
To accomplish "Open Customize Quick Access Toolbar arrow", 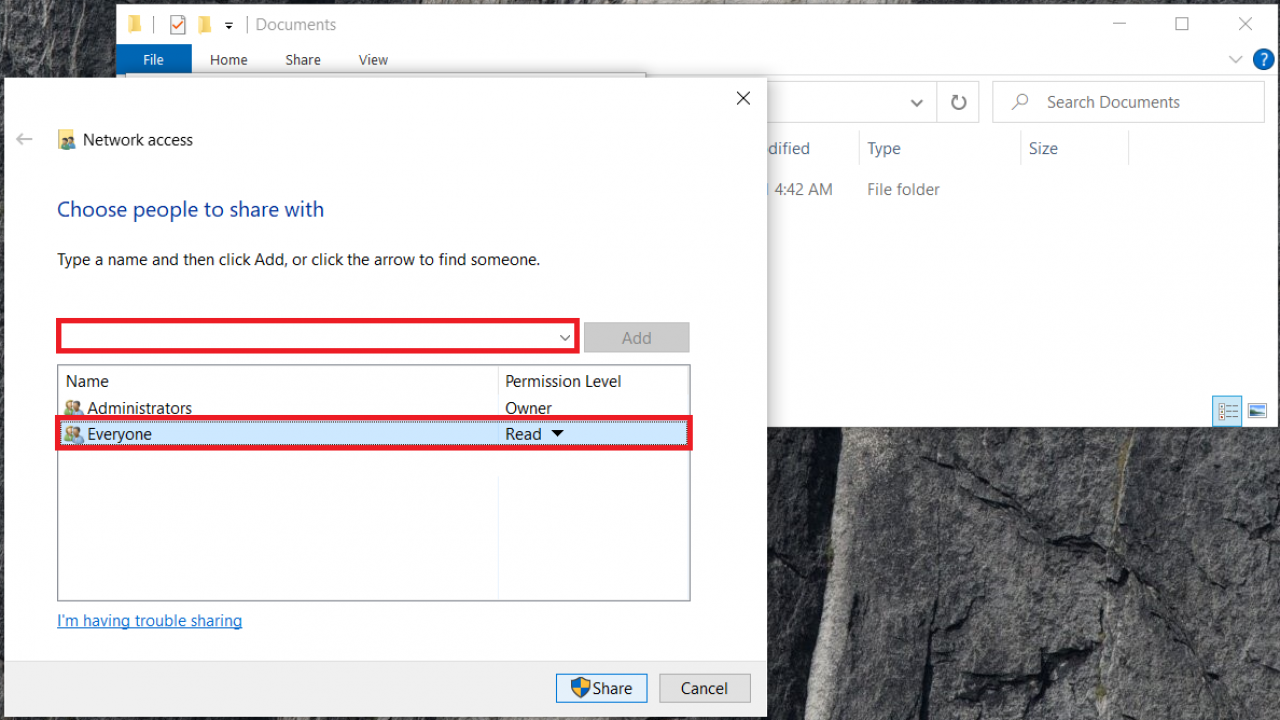I will [229, 26].
